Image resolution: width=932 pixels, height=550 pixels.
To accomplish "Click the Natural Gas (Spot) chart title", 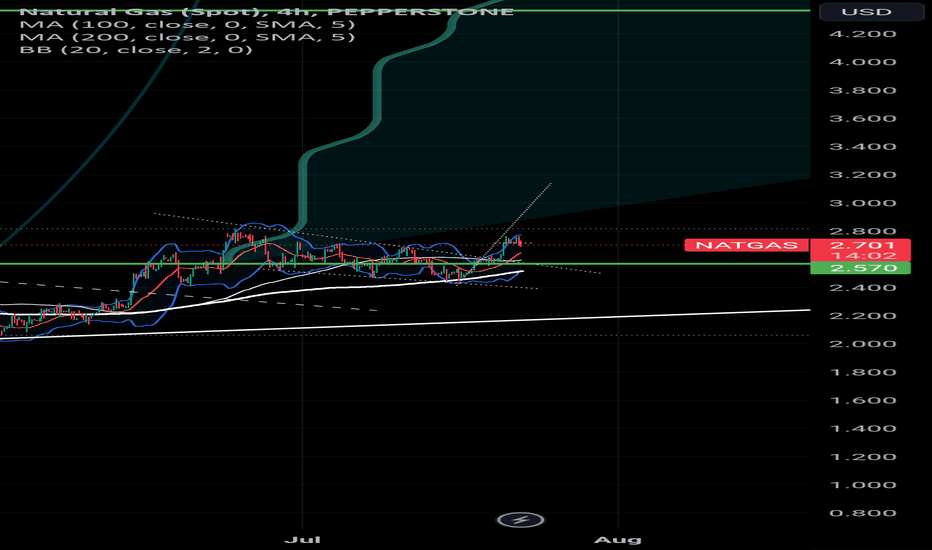I will pos(267,11).
